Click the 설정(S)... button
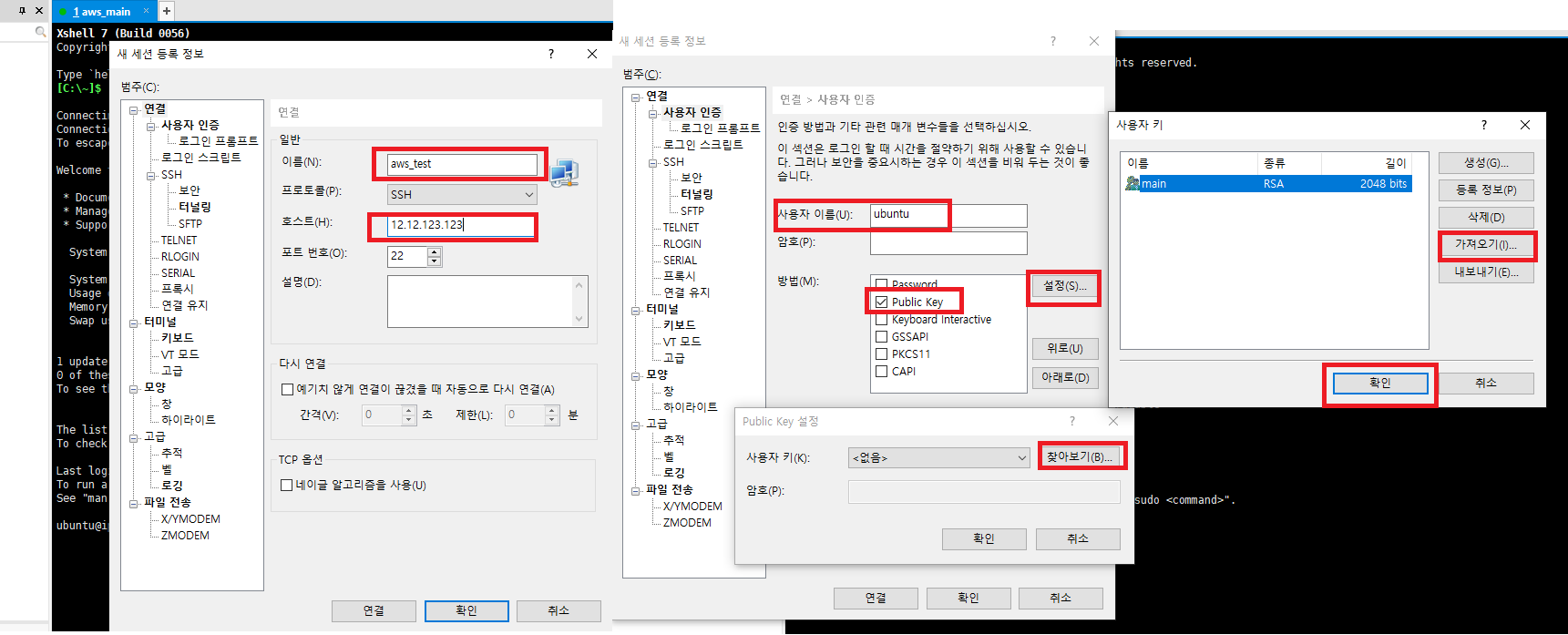Viewport: 1568px width, 635px height. [1064, 286]
